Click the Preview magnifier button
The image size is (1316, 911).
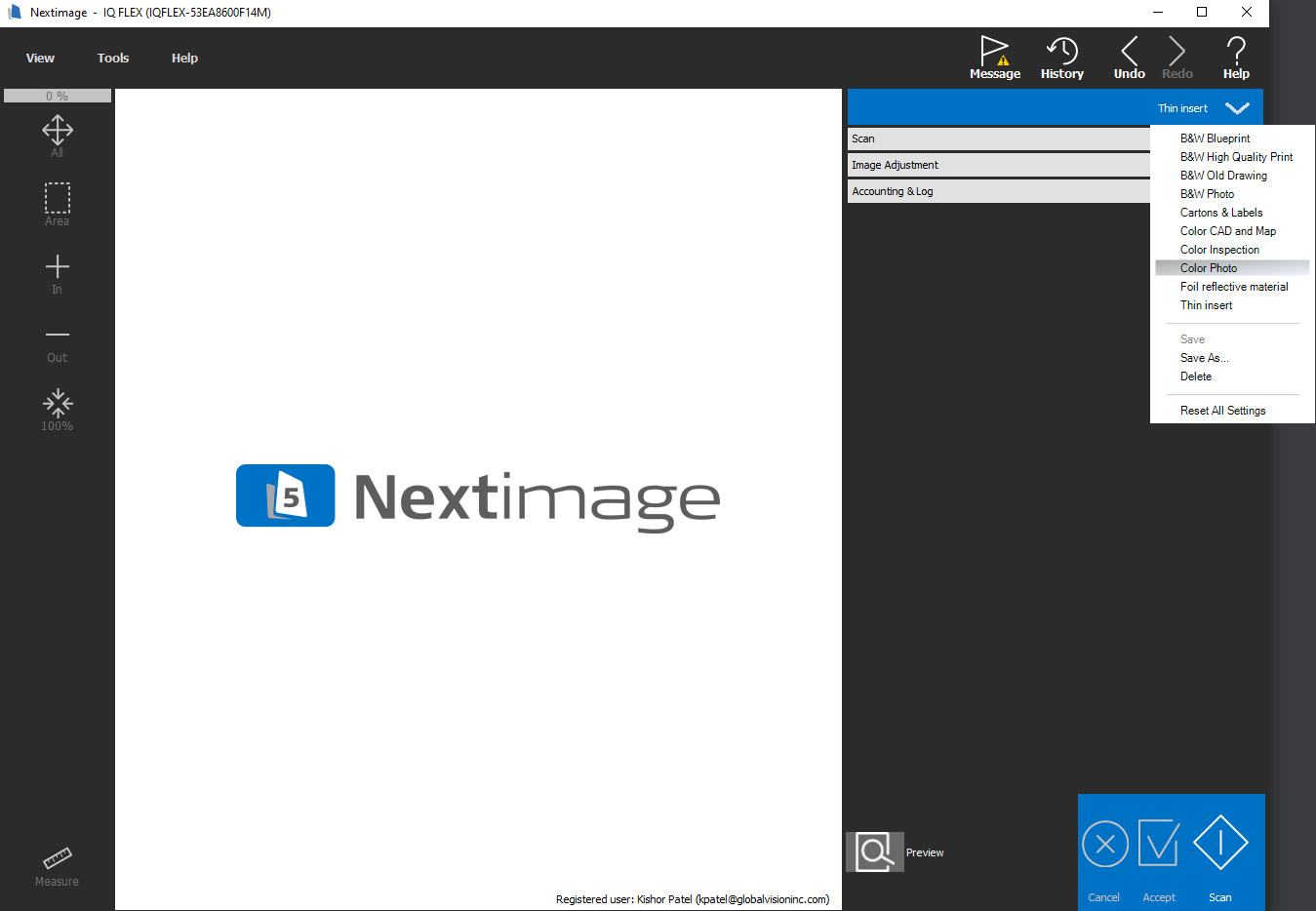pos(874,852)
